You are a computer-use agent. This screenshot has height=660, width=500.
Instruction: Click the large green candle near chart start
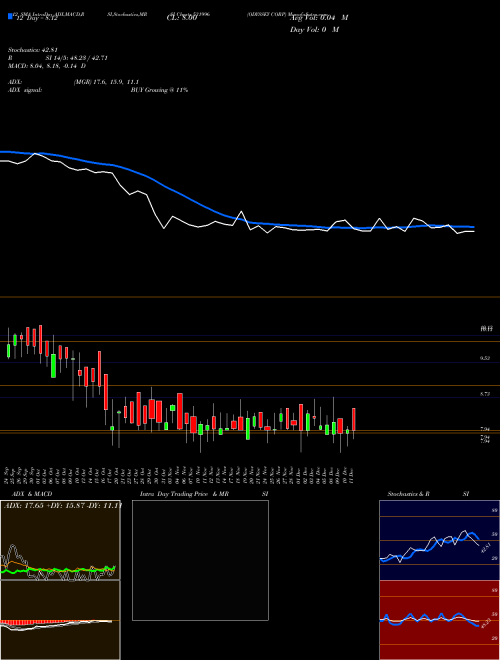pos(53,366)
